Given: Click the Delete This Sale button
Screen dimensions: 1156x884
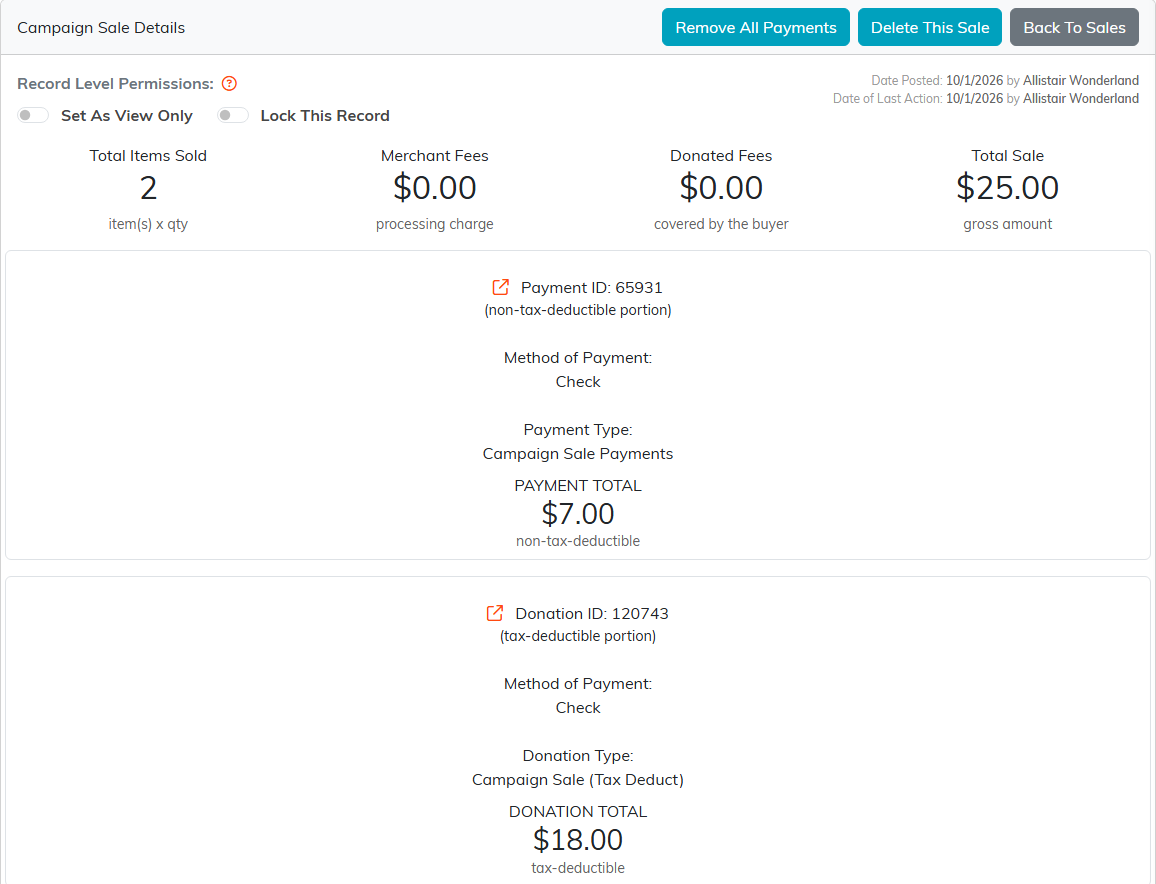Looking at the screenshot, I should [930, 27].
